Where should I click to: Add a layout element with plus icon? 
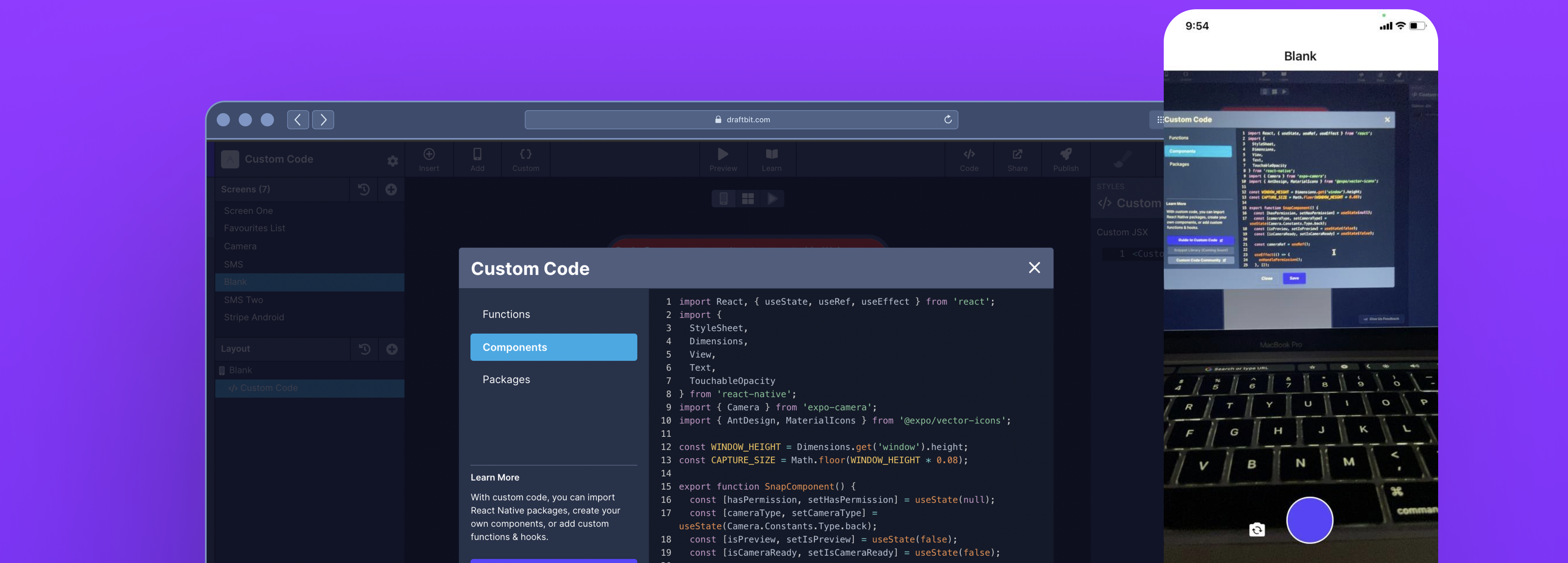[392, 349]
